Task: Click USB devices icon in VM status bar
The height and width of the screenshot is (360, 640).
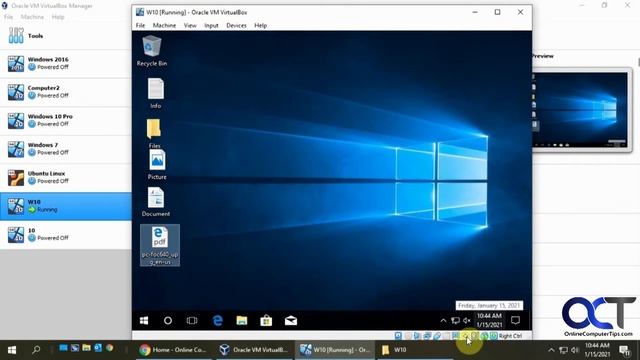Action: [437, 336]
